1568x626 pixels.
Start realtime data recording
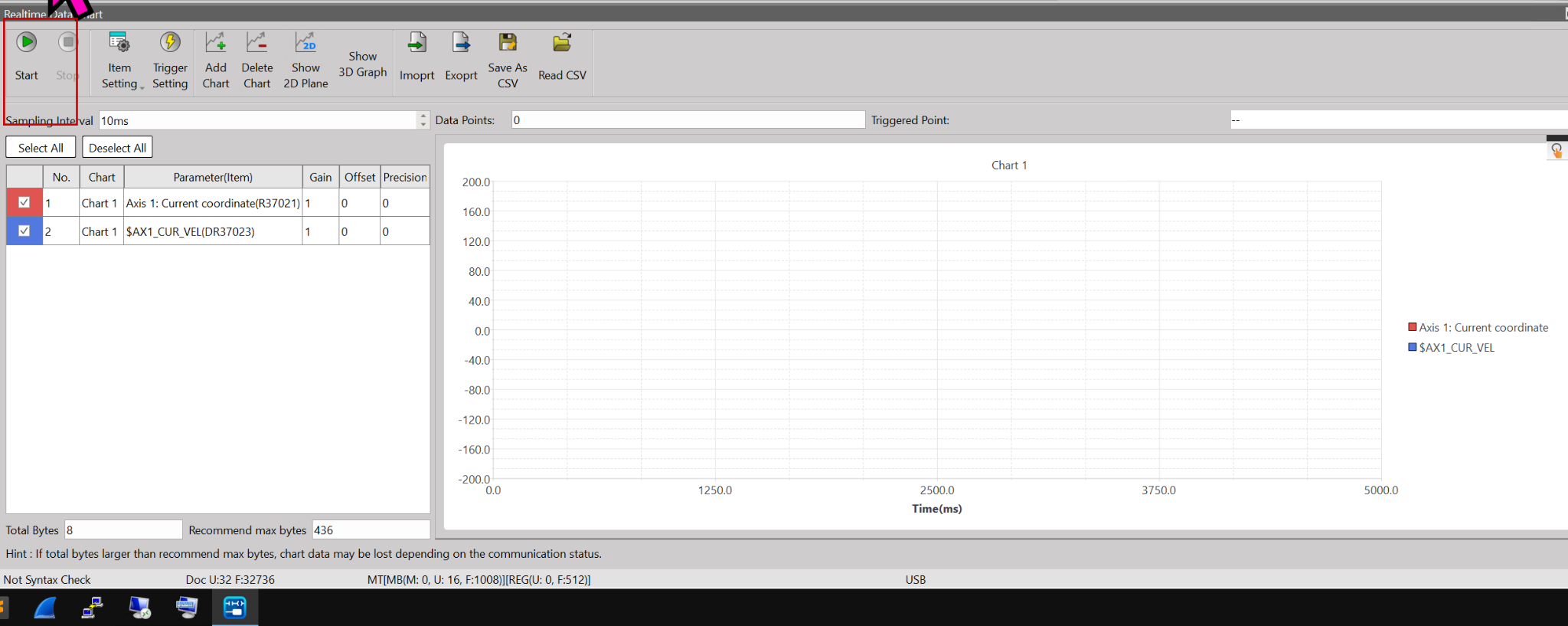pos(27,43)
